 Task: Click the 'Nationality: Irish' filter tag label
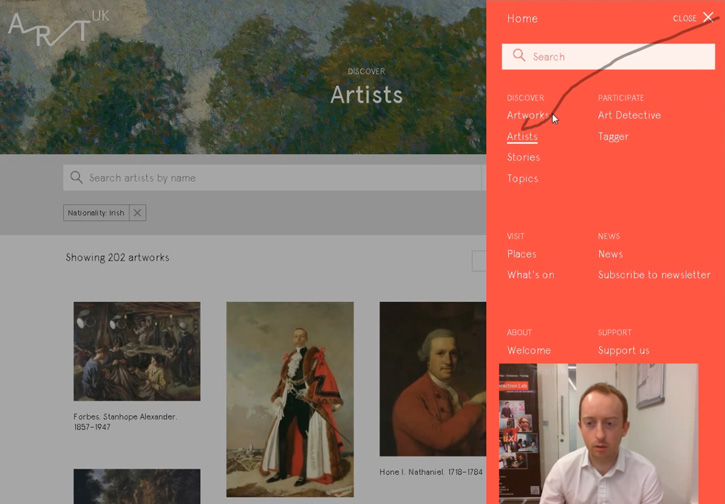point(96,213)
